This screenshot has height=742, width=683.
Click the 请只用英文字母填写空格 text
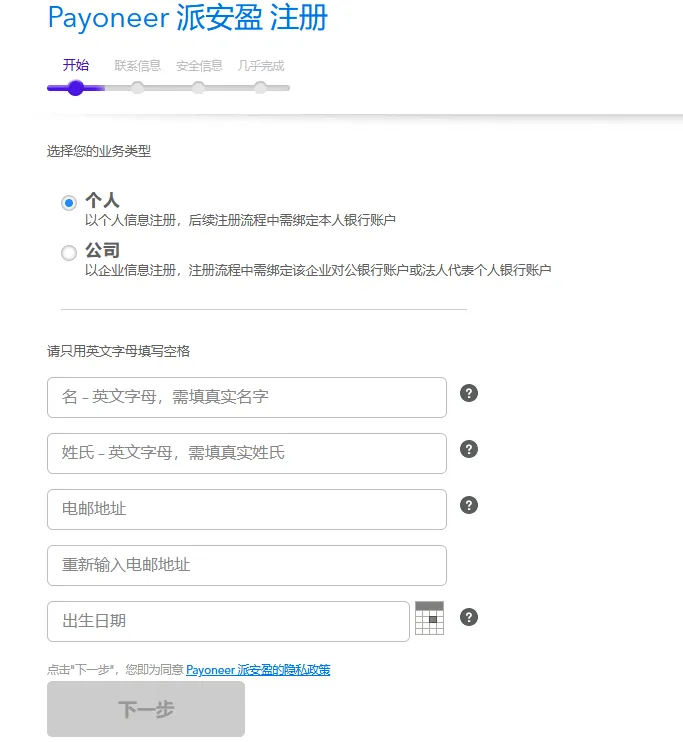pyautogui.click(x=118, y=351)
